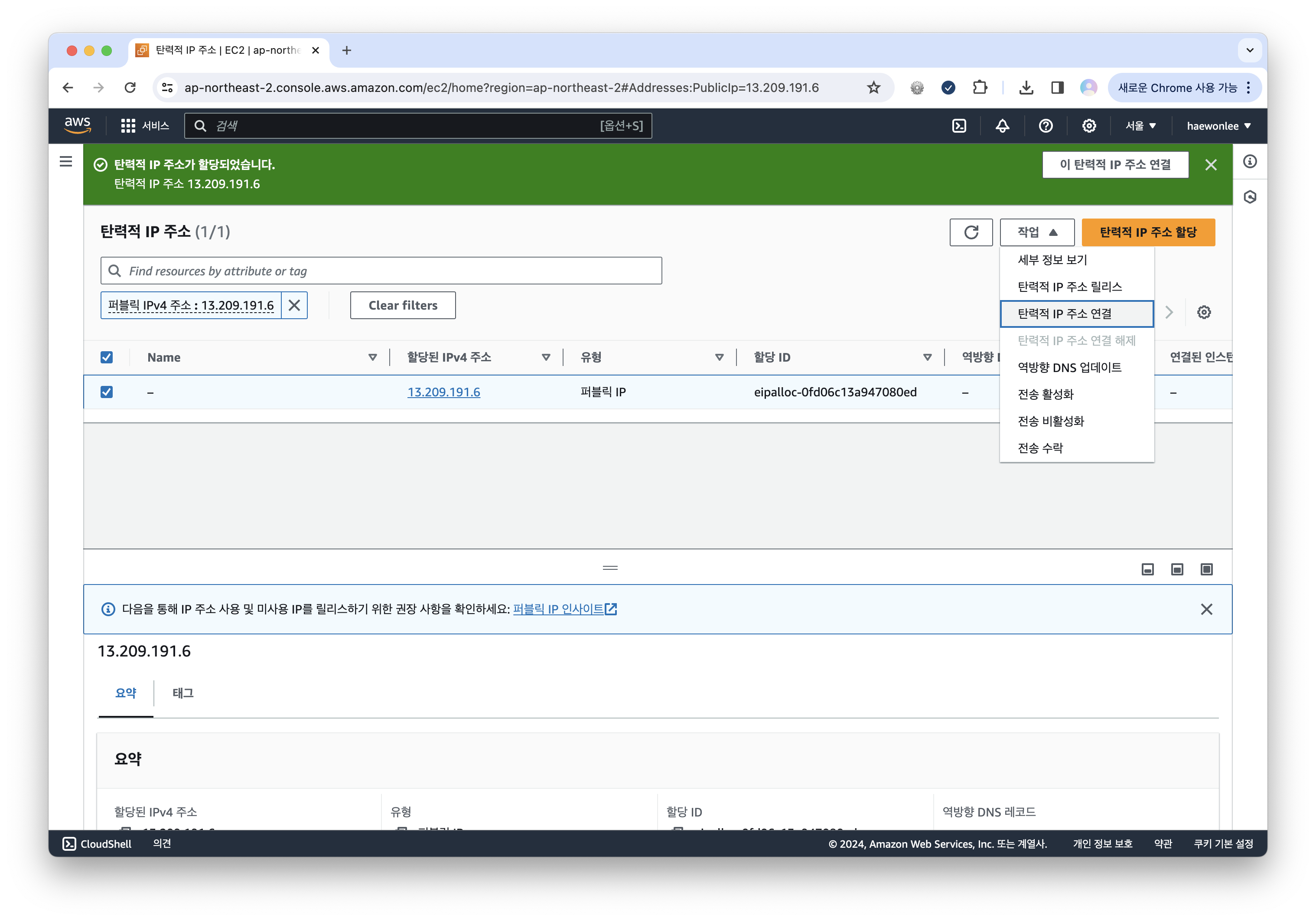Open account settings with the gear icon
This screenshot has width=1316, height=921.
click(x=1088, y=126)
